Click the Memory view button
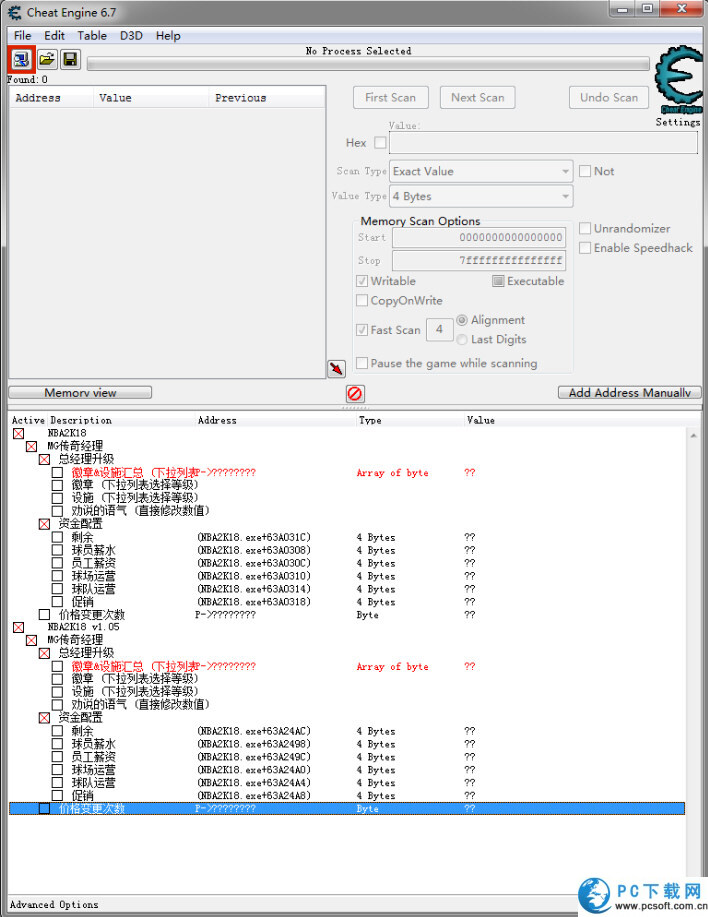Viewport: 708px width, 917px height. click(x=80, y=393)
